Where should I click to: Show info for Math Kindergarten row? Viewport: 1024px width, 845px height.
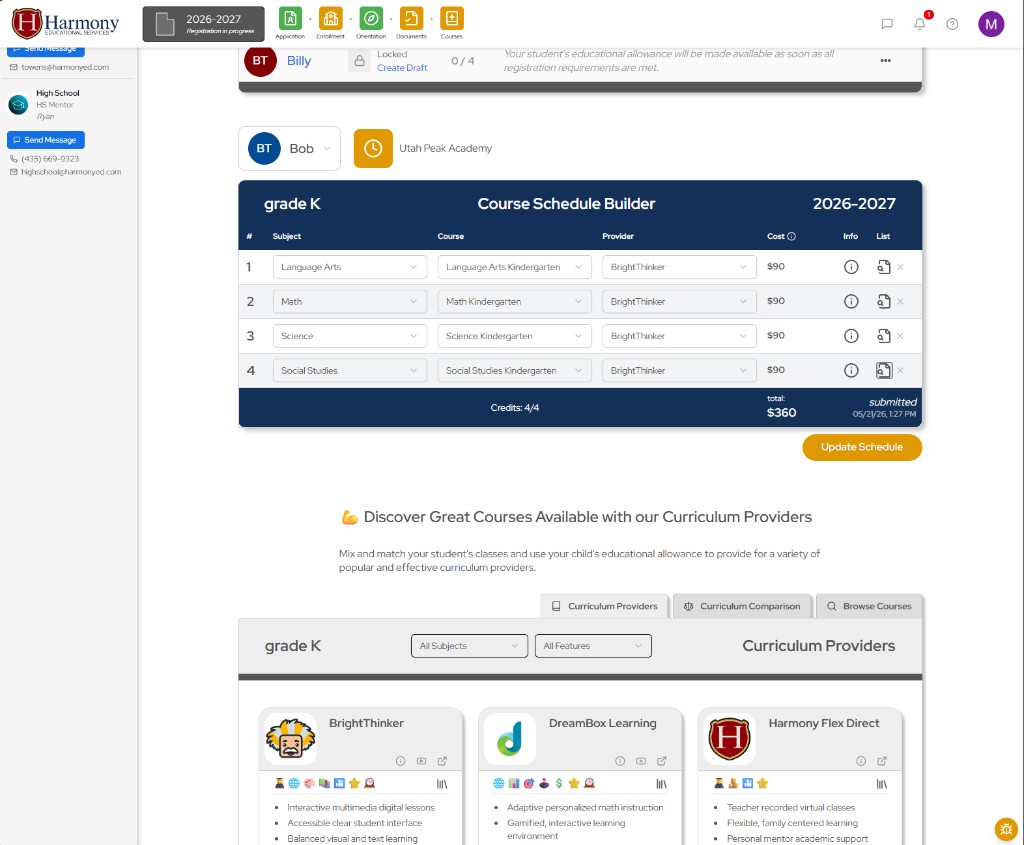(851, 302)
